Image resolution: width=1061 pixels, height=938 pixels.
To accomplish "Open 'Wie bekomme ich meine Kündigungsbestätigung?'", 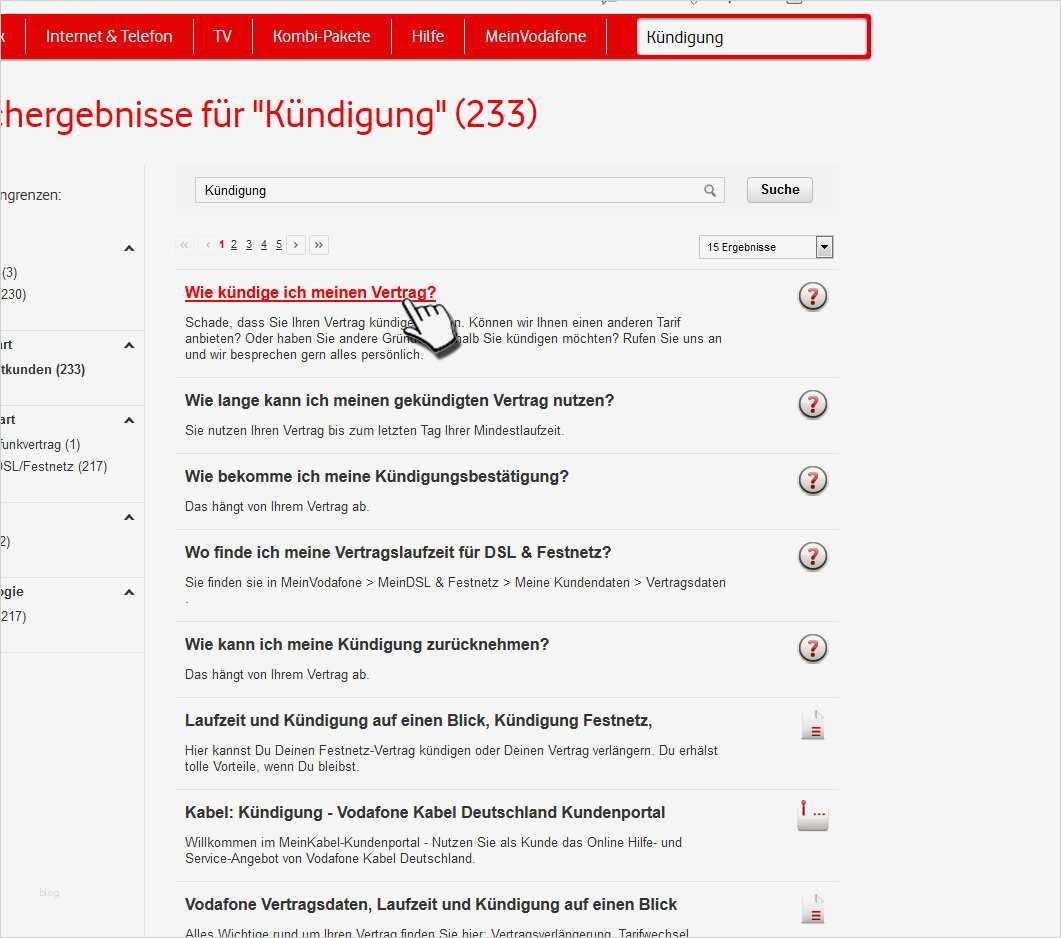I will click(377, 476).
